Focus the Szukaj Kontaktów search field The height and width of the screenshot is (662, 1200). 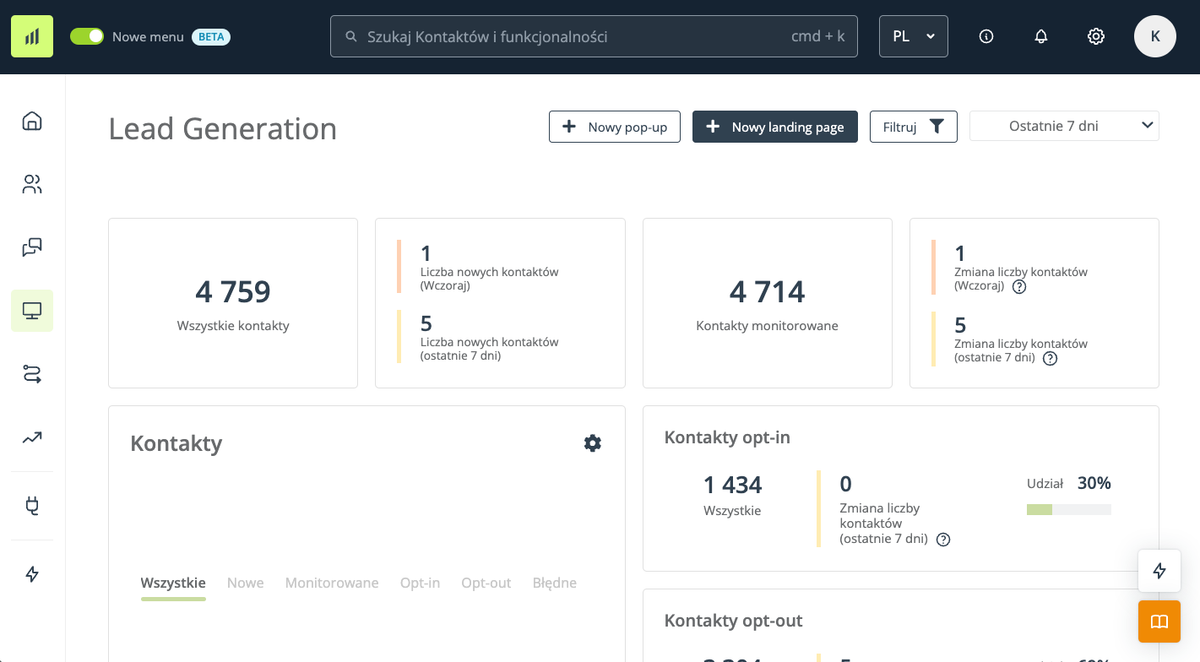[594, 36]
